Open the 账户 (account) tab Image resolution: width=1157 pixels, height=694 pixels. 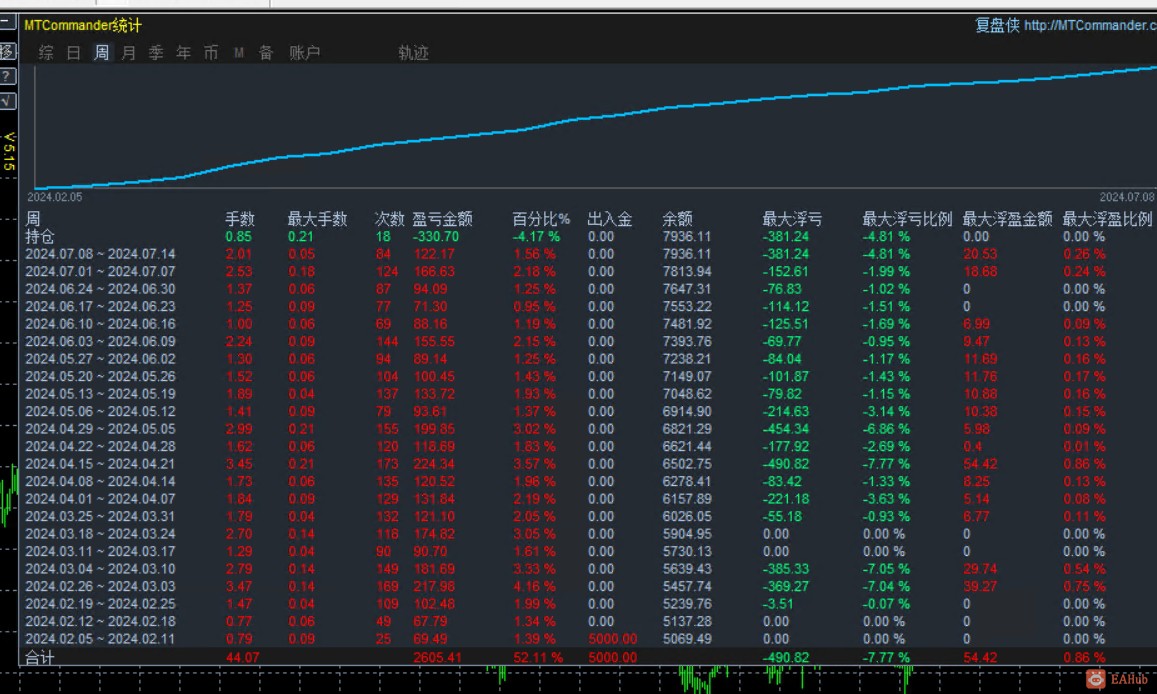[x=305, y=53]
